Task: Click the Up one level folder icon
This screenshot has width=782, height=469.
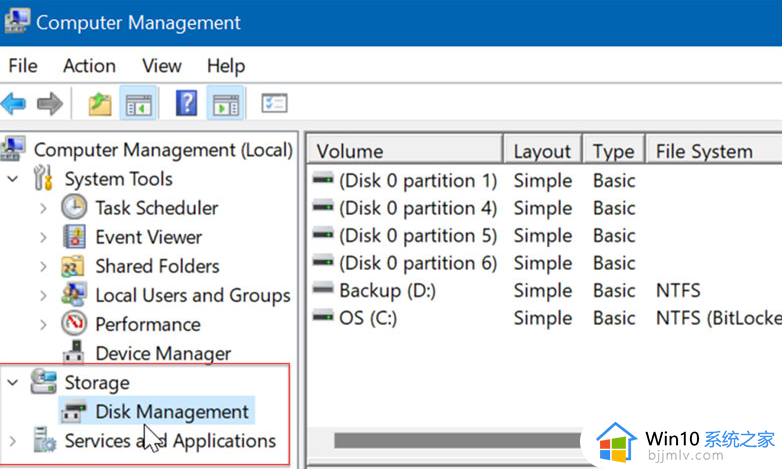Action: 100,104
